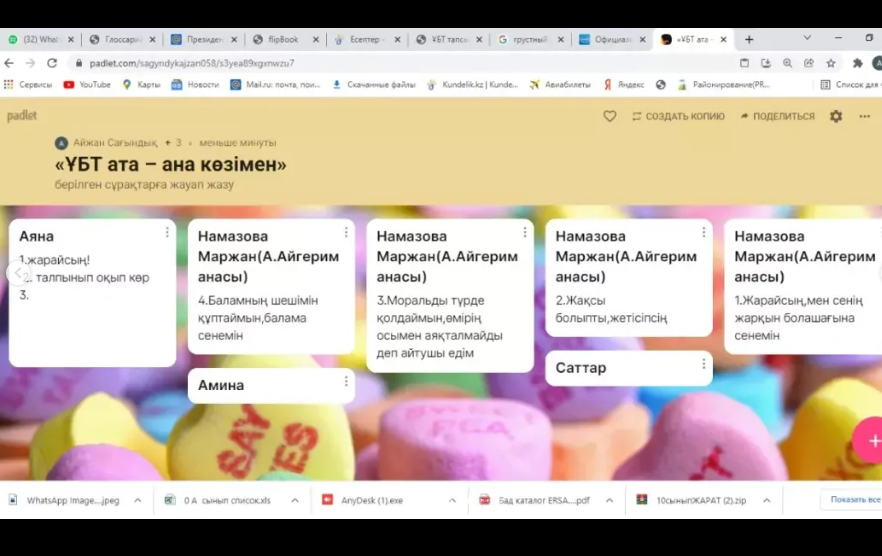Click the heart like icon in Padlet header
Viewport: 882px width, 556px height.
click(x=609, y=116)
